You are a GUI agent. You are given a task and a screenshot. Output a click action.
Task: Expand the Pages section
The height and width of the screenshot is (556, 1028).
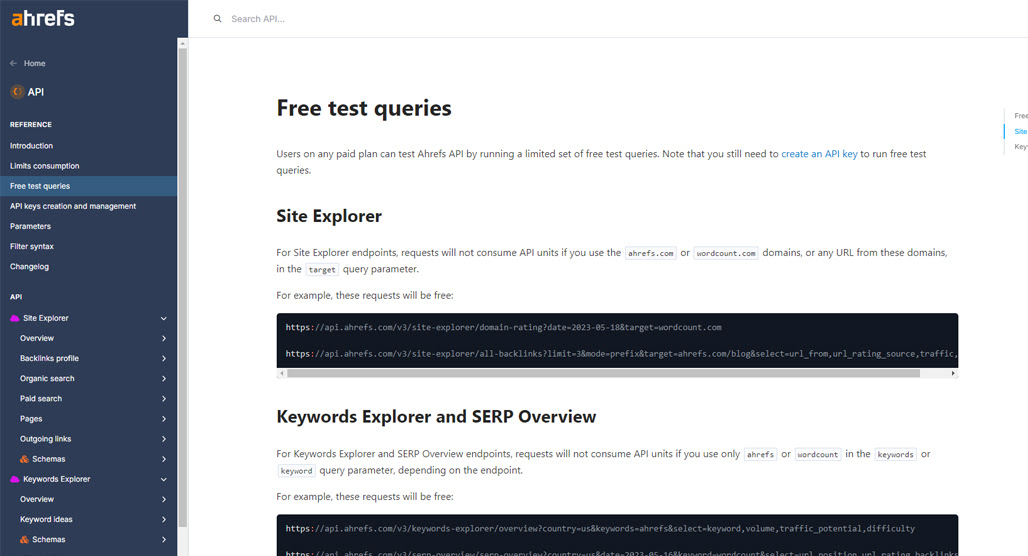tap(164, 419)
